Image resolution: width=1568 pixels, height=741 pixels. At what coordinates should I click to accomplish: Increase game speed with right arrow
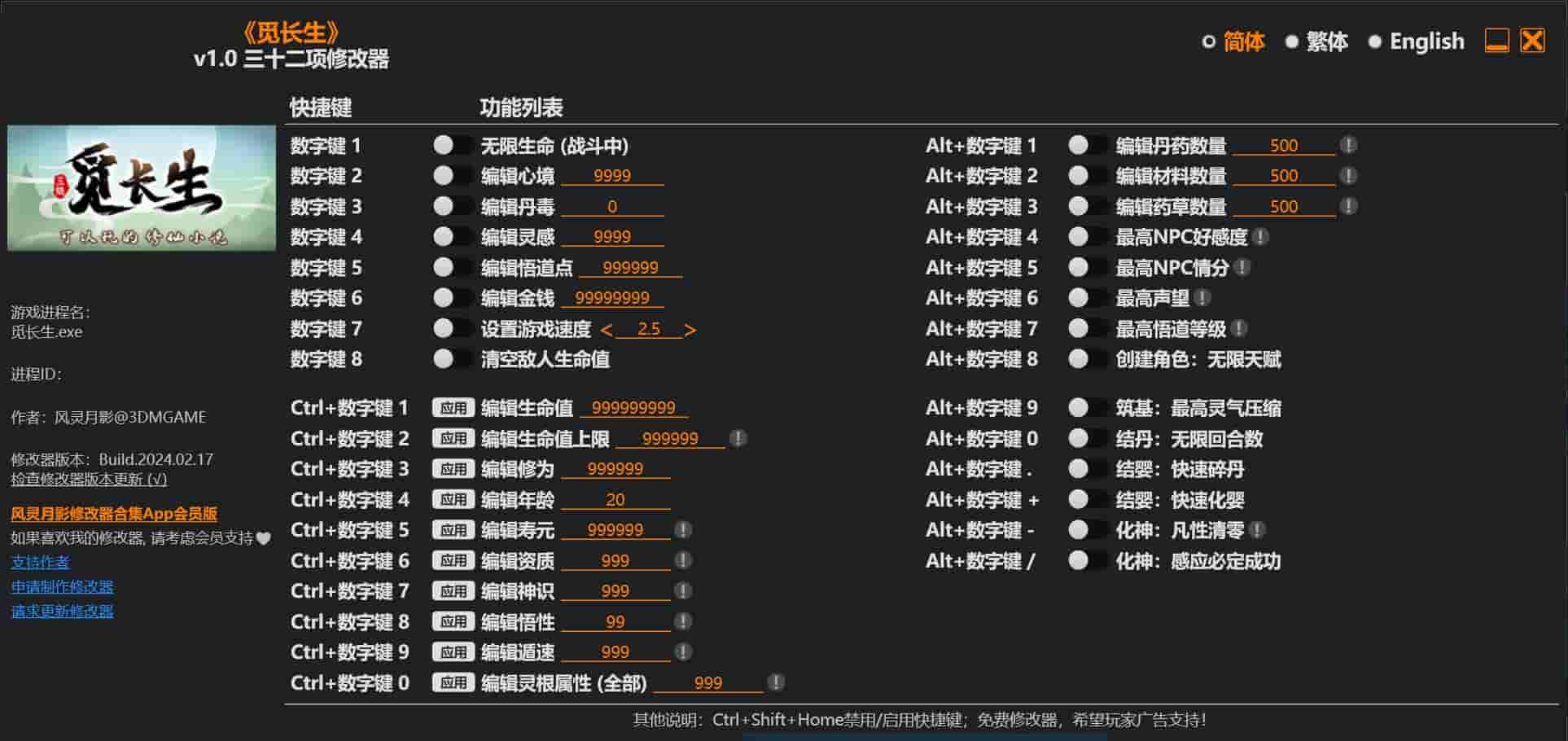coord(690,330)
